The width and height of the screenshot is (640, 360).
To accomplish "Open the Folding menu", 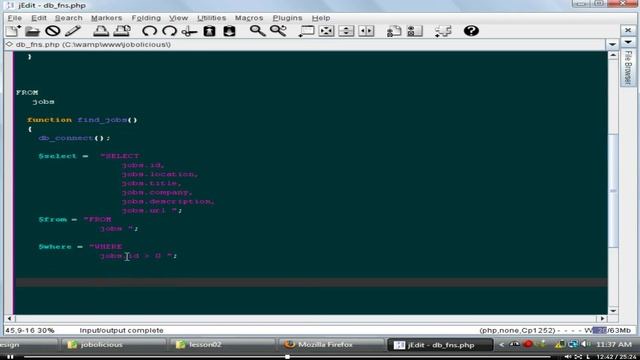I will tap(146, 18).
